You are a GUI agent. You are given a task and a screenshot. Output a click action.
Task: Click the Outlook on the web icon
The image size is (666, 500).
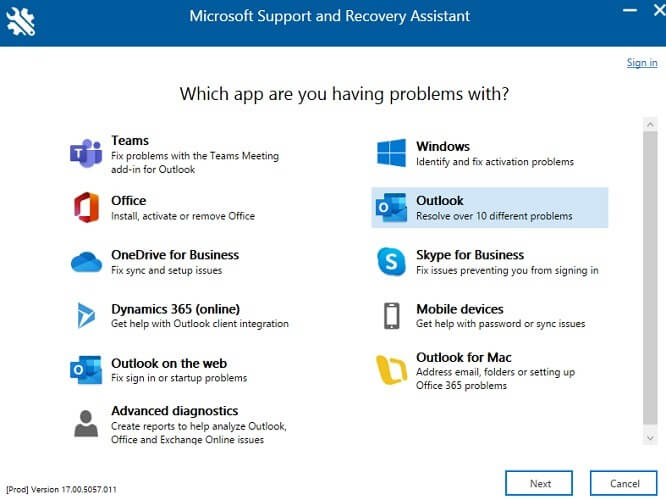[x=86, y=370]
